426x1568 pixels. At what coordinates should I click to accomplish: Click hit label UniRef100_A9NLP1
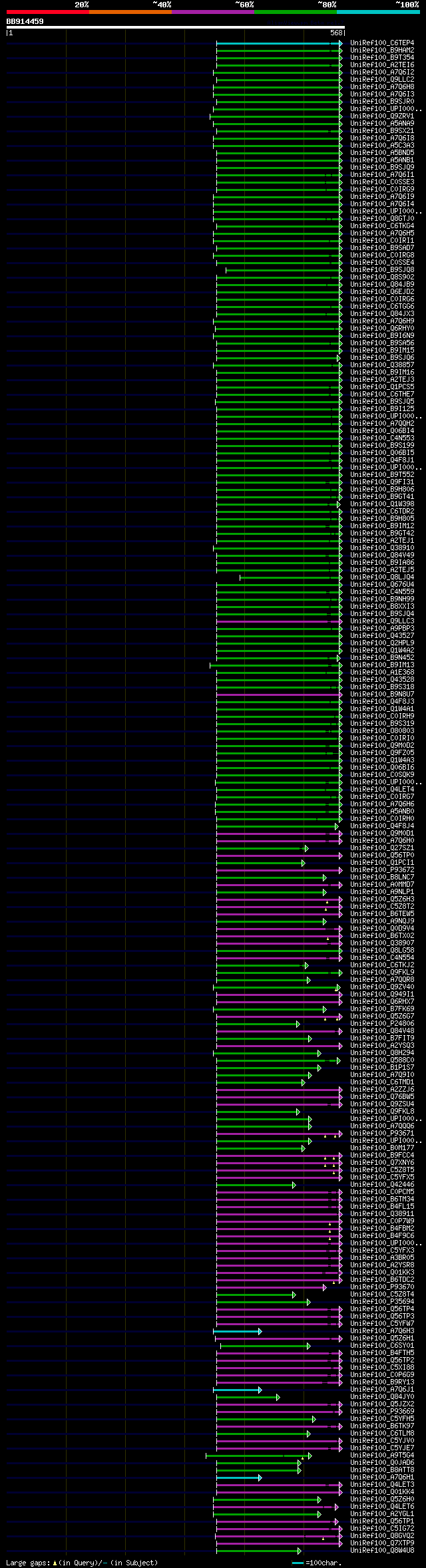[x=382, y=892]
